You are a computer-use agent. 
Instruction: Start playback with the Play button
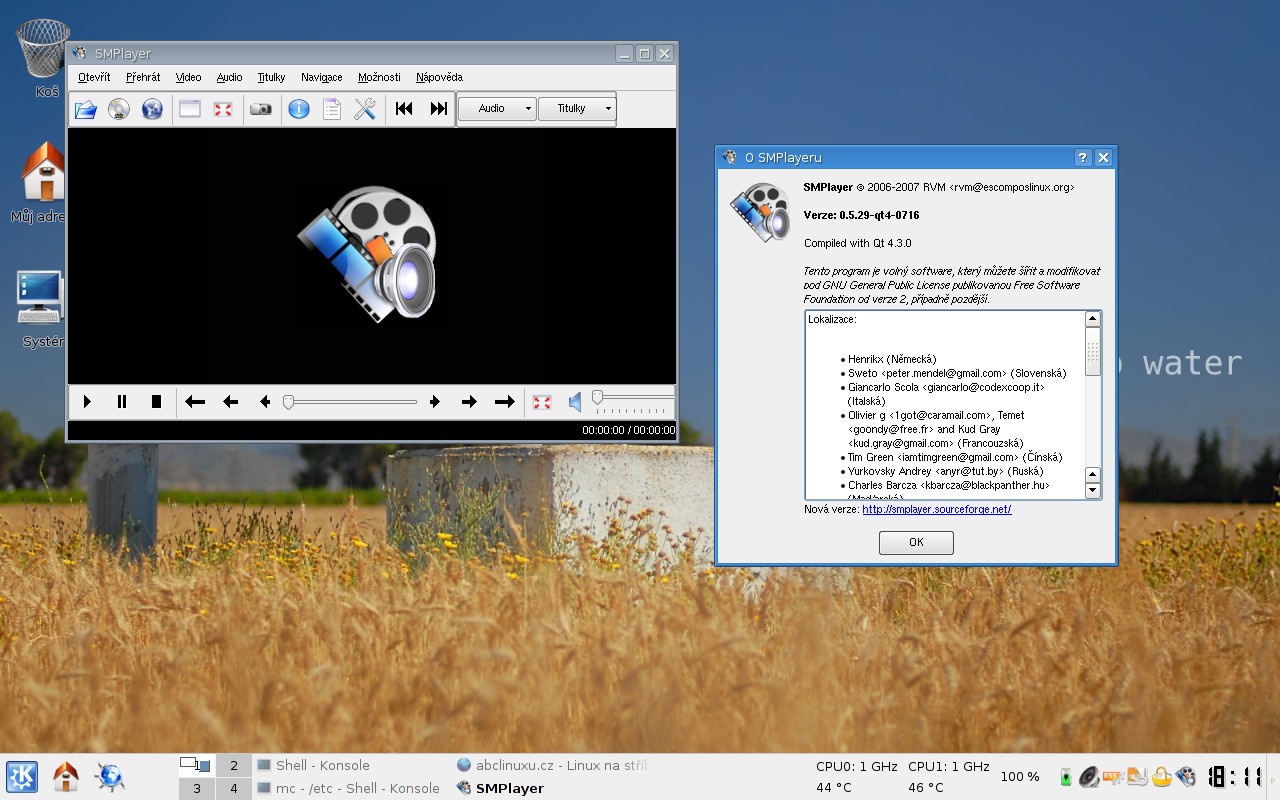click(x=87, y=402)
